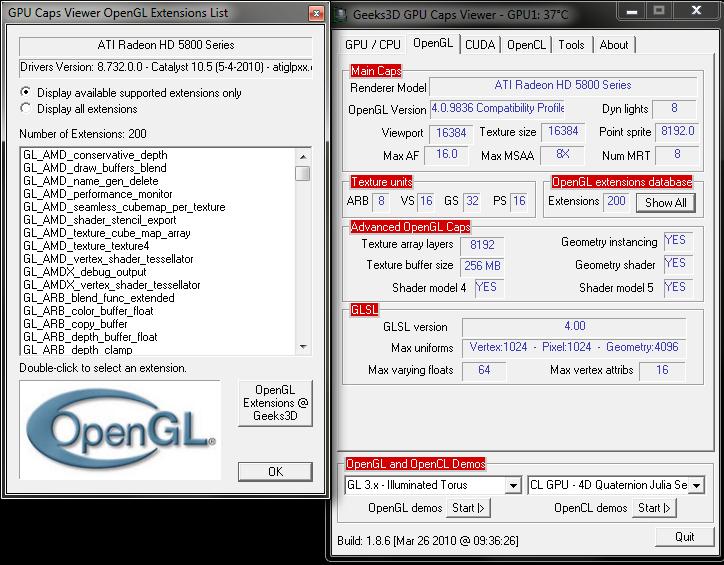This screenshot has height=565, width=724.
Task: Select GL_AMD_seamless_cubemap_per_texture extension
Action: (124, 207)
